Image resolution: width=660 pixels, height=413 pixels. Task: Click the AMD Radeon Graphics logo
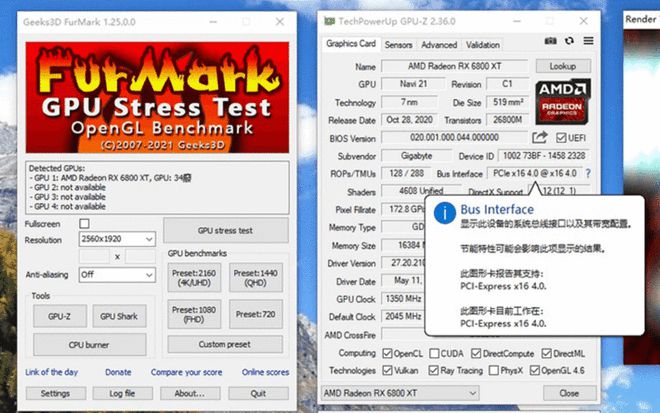[x=563, y=101]
